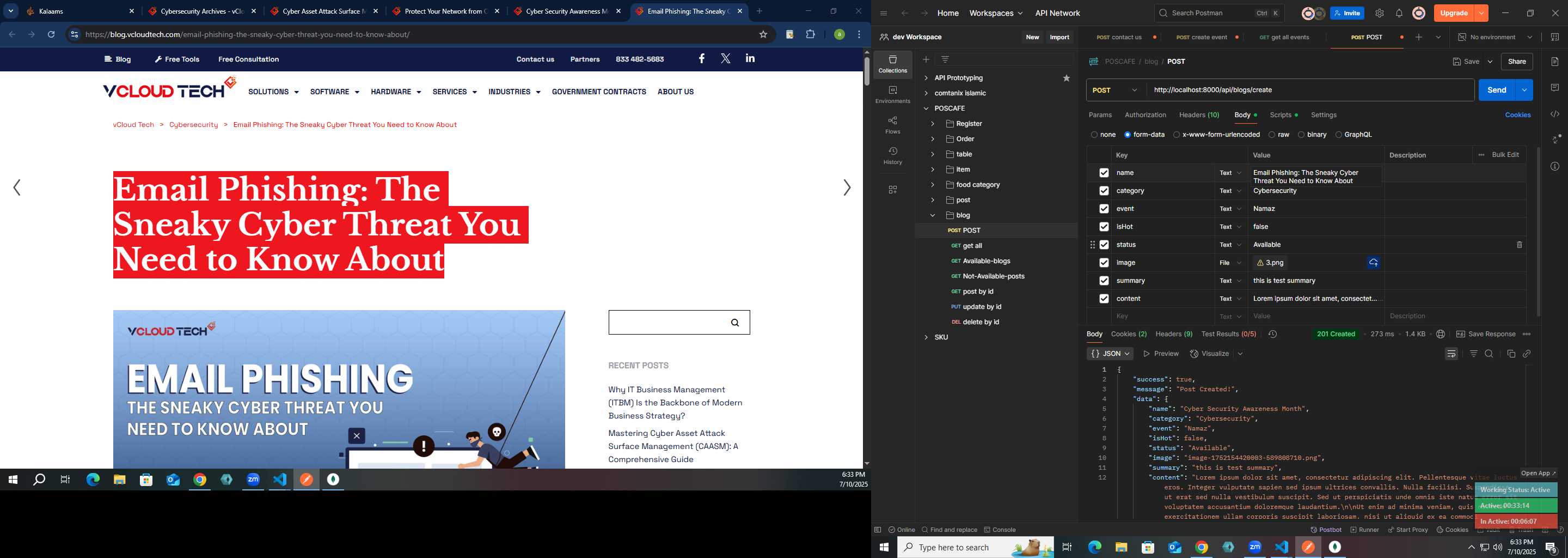1568x558 pixels.
Task: Reload the page in Chrome
Action: coord(51,35)
